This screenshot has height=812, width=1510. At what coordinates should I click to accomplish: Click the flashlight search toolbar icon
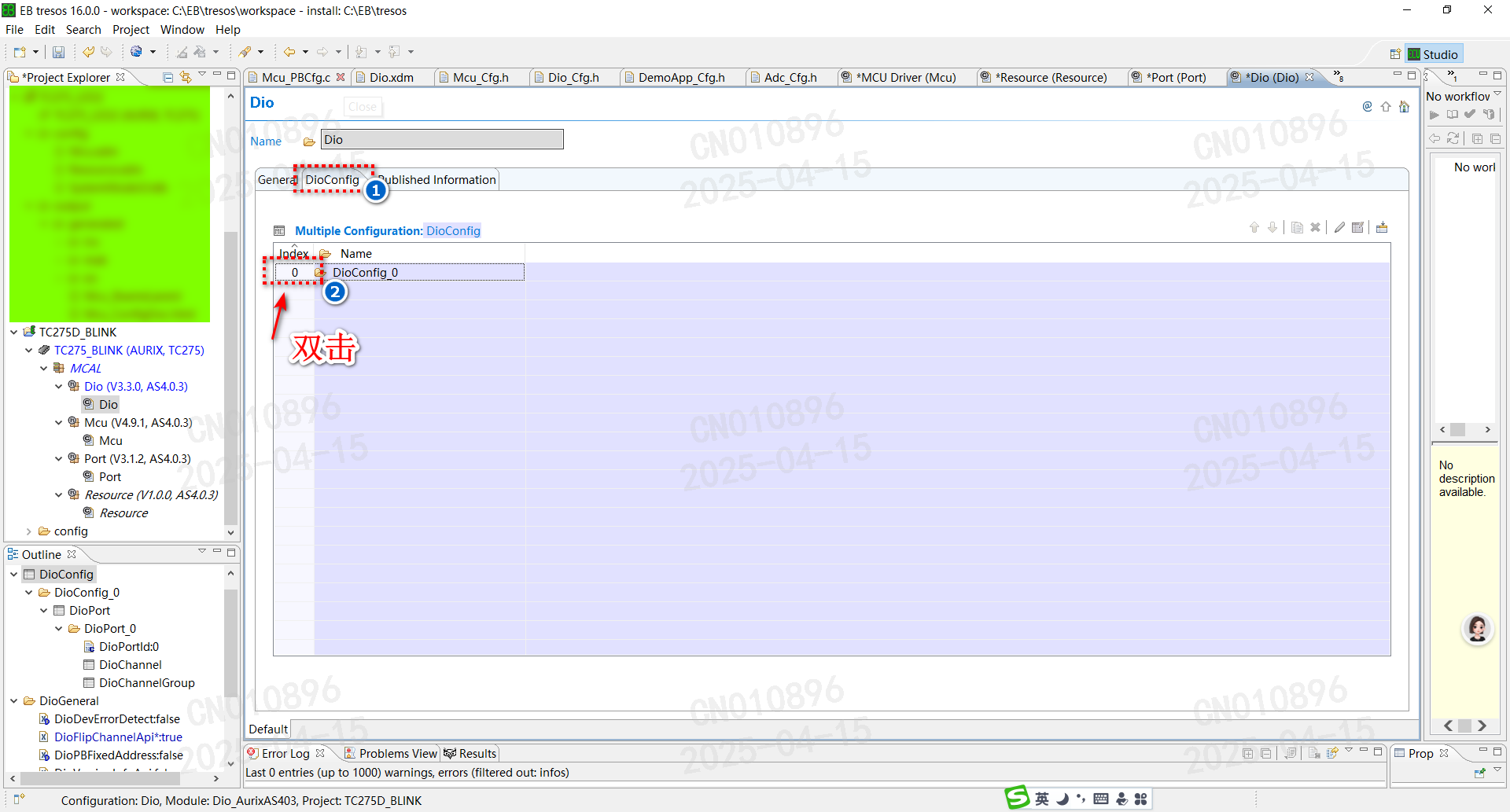point(245,52)
